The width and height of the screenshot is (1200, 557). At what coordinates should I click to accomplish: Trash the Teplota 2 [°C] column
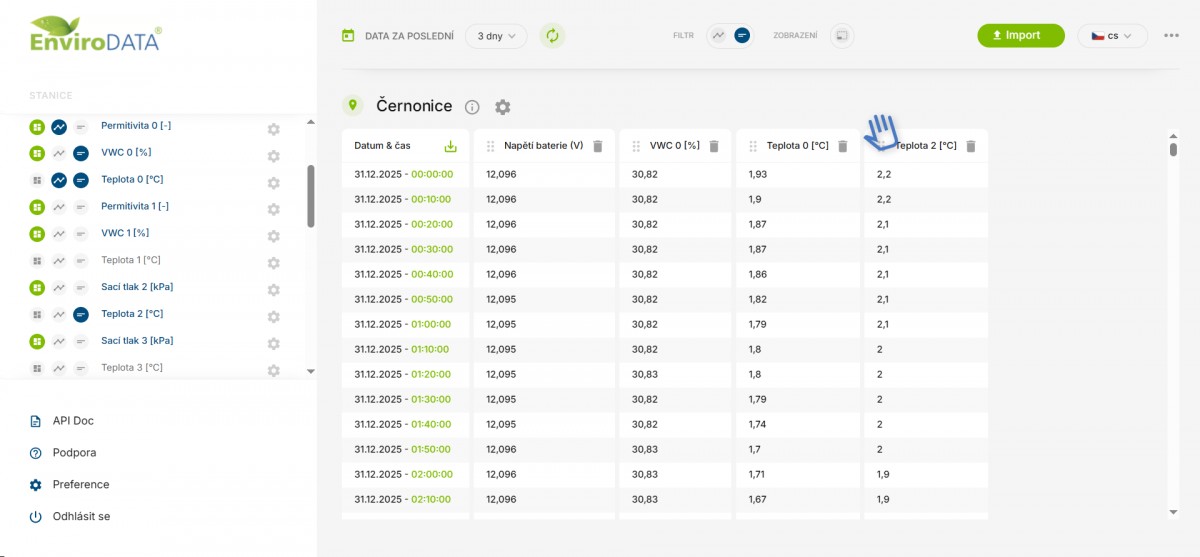click(x=970, y=146)
